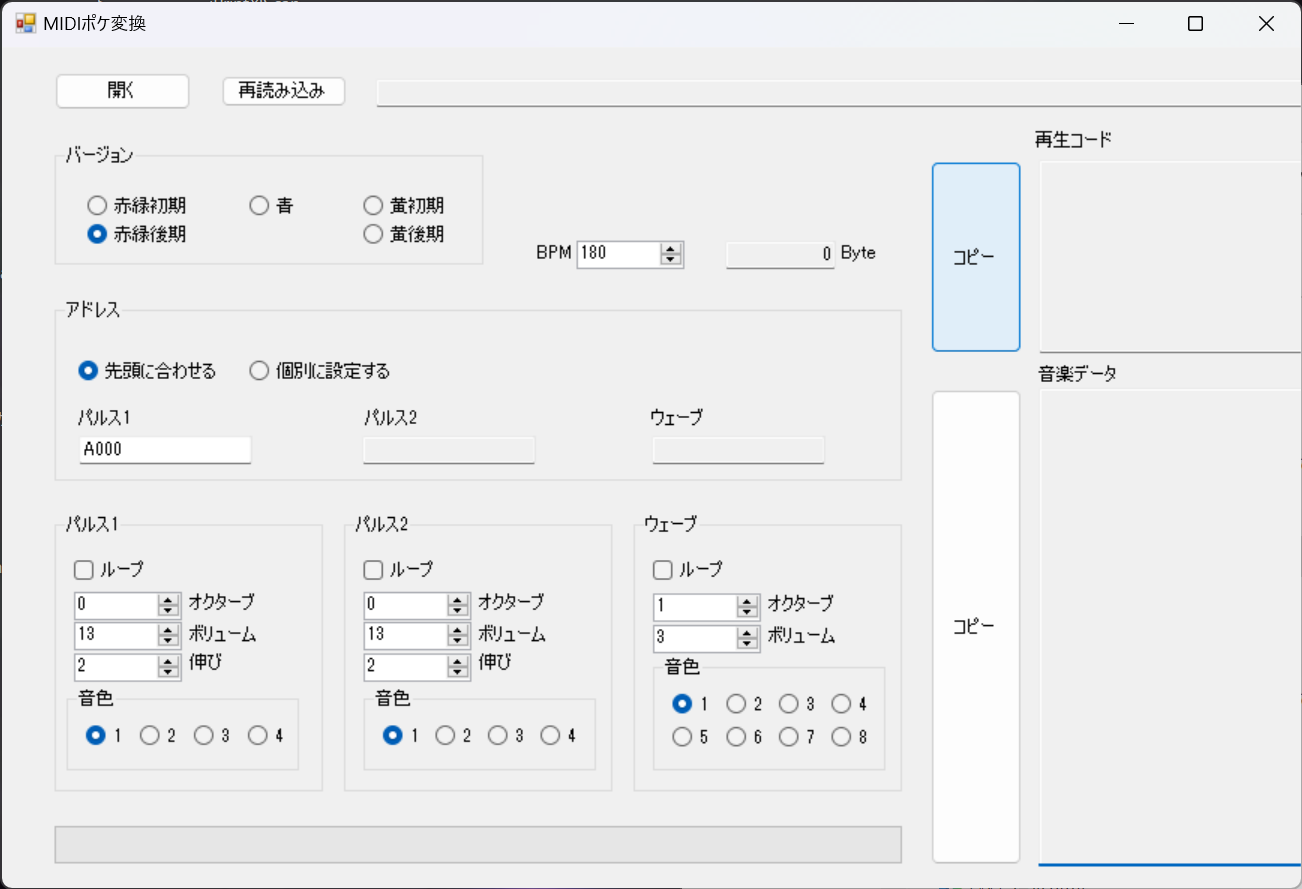Increase BPM with the up arrow
This screenshot has width=1302, height=889.
(671, 248)
